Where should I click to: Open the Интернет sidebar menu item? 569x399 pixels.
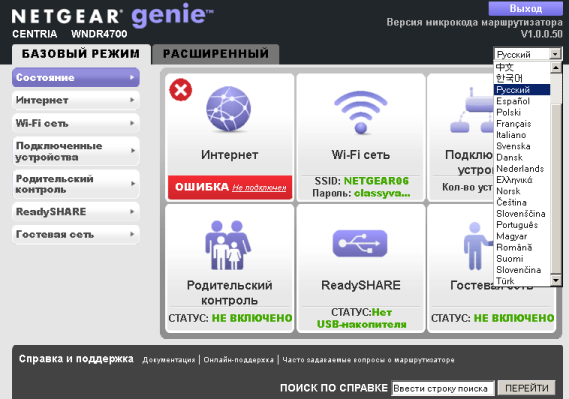click(76, 100)
